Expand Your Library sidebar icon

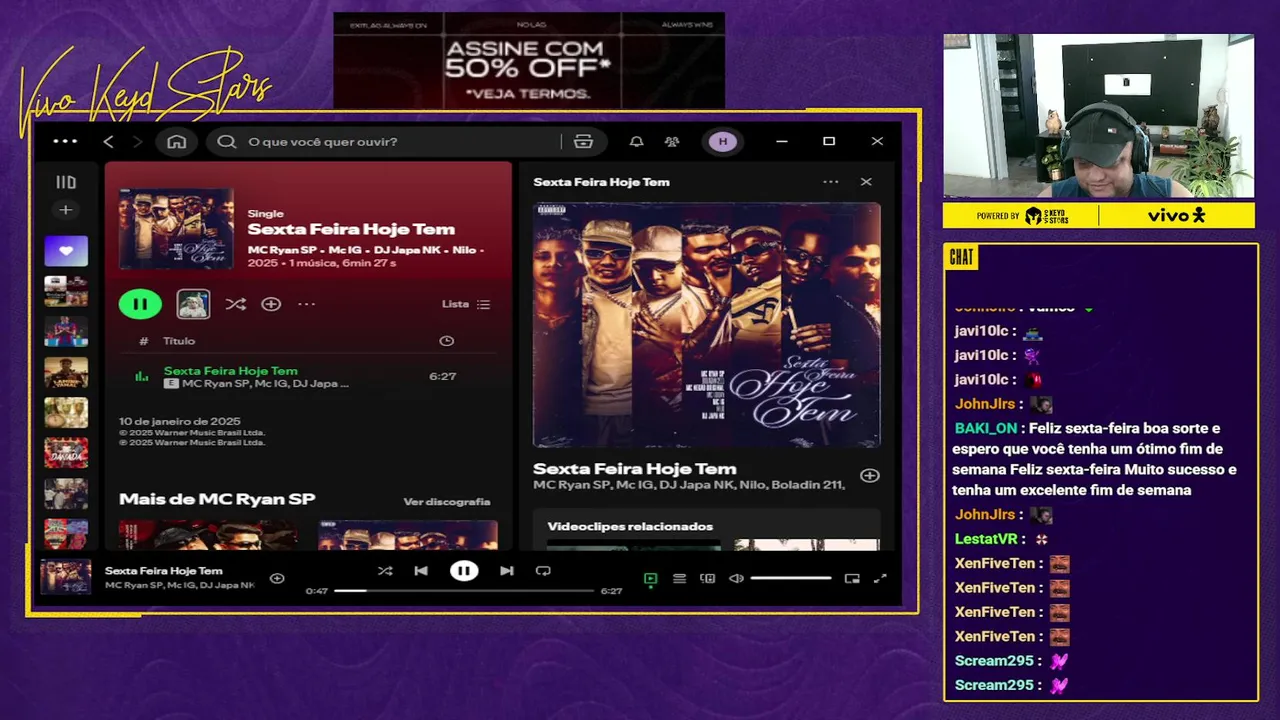pyautogui.click(x=66, y=182)
